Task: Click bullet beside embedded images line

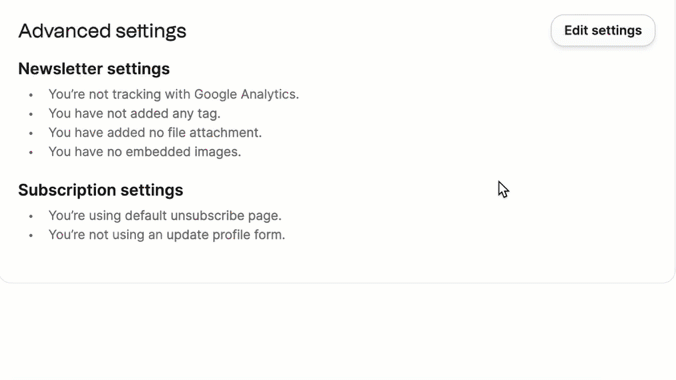Action: click(31, 153)
